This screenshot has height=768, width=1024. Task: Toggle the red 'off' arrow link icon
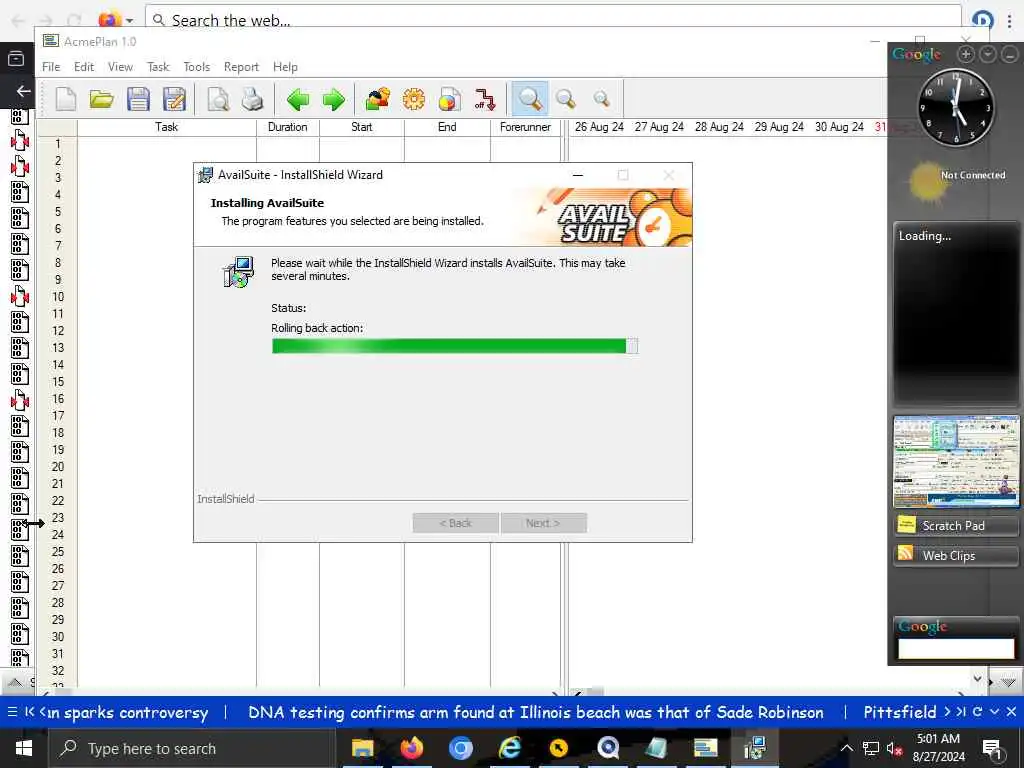point(485,99)
